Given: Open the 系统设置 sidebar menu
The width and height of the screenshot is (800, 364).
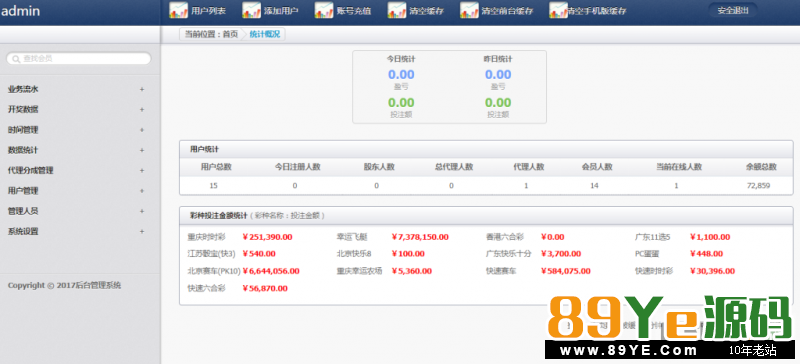Looking at the screenshot, I should [x=23, y=232].
